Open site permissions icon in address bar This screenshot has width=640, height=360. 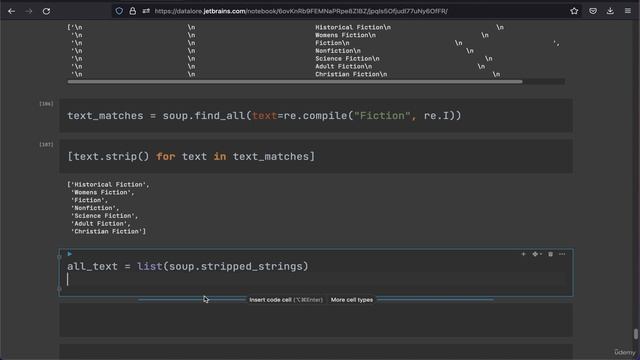pos(146,11)
